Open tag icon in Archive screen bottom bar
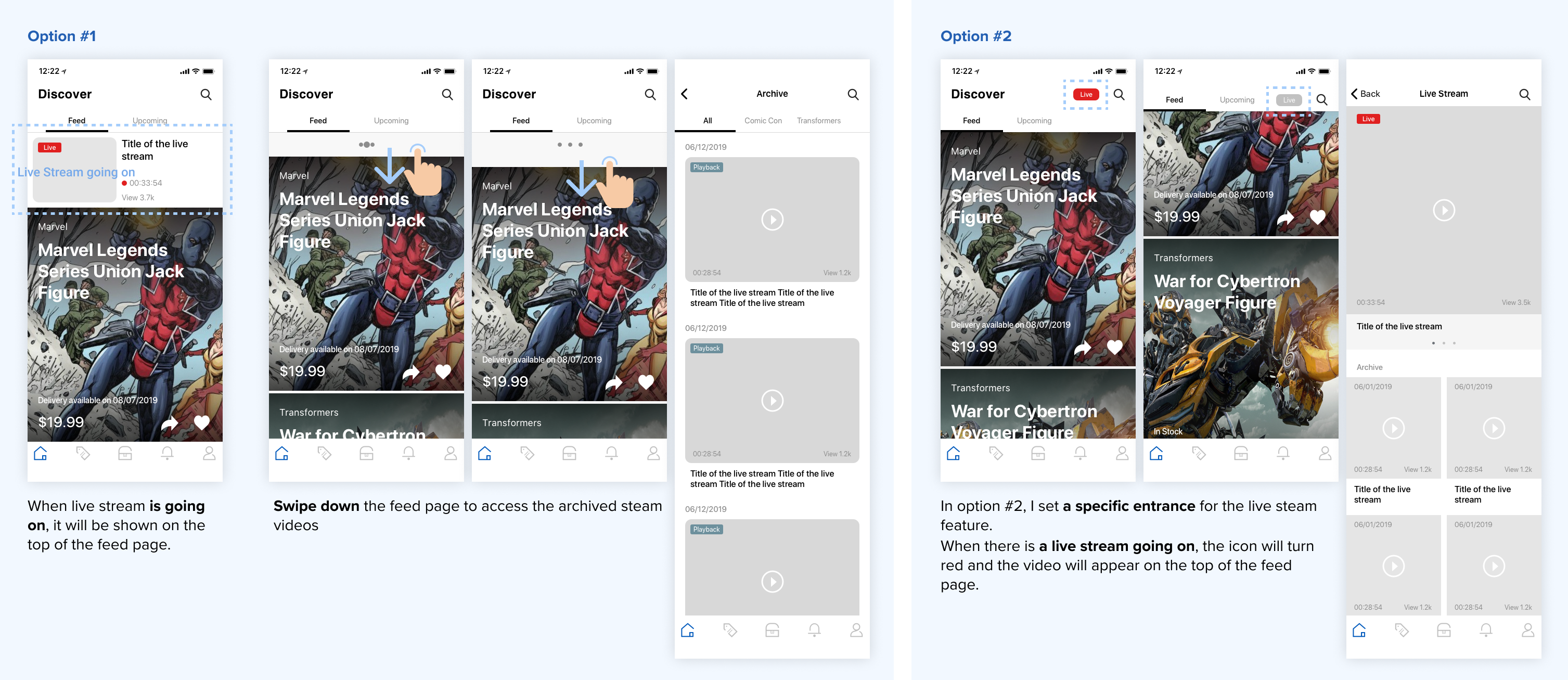 pos(730,630)
